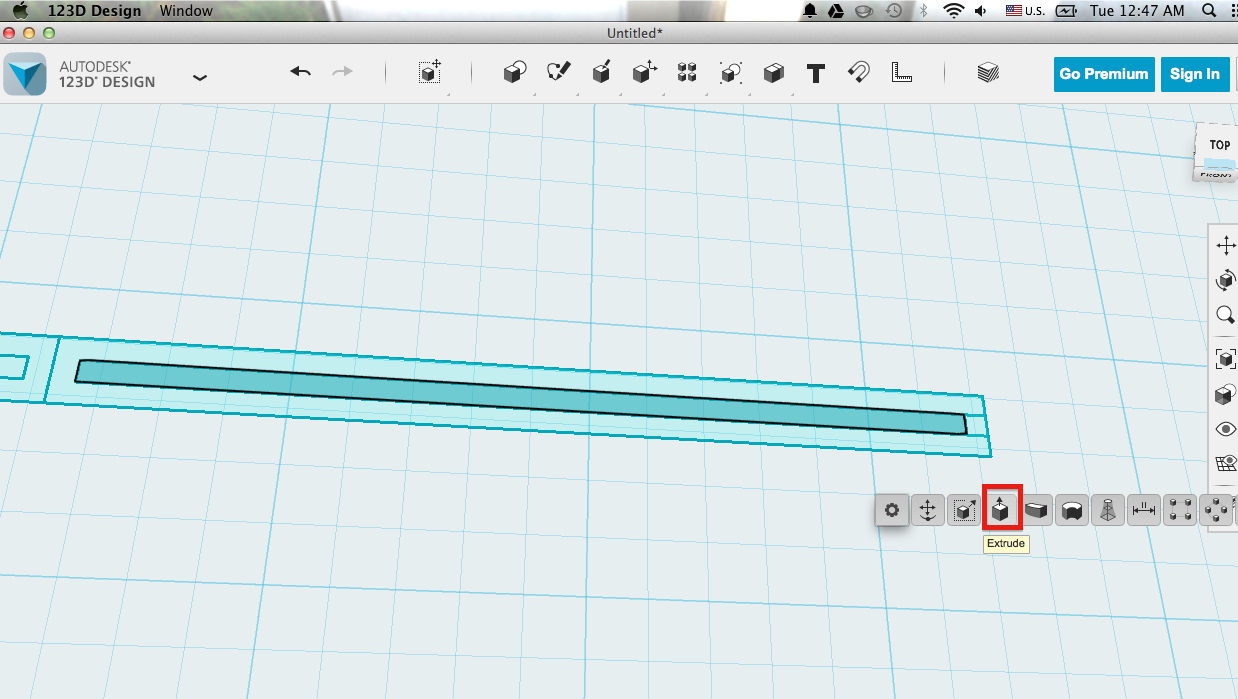The image size is (1238, 699).
Task: Open the Combine tool menu
Action: tap(773, 73)
